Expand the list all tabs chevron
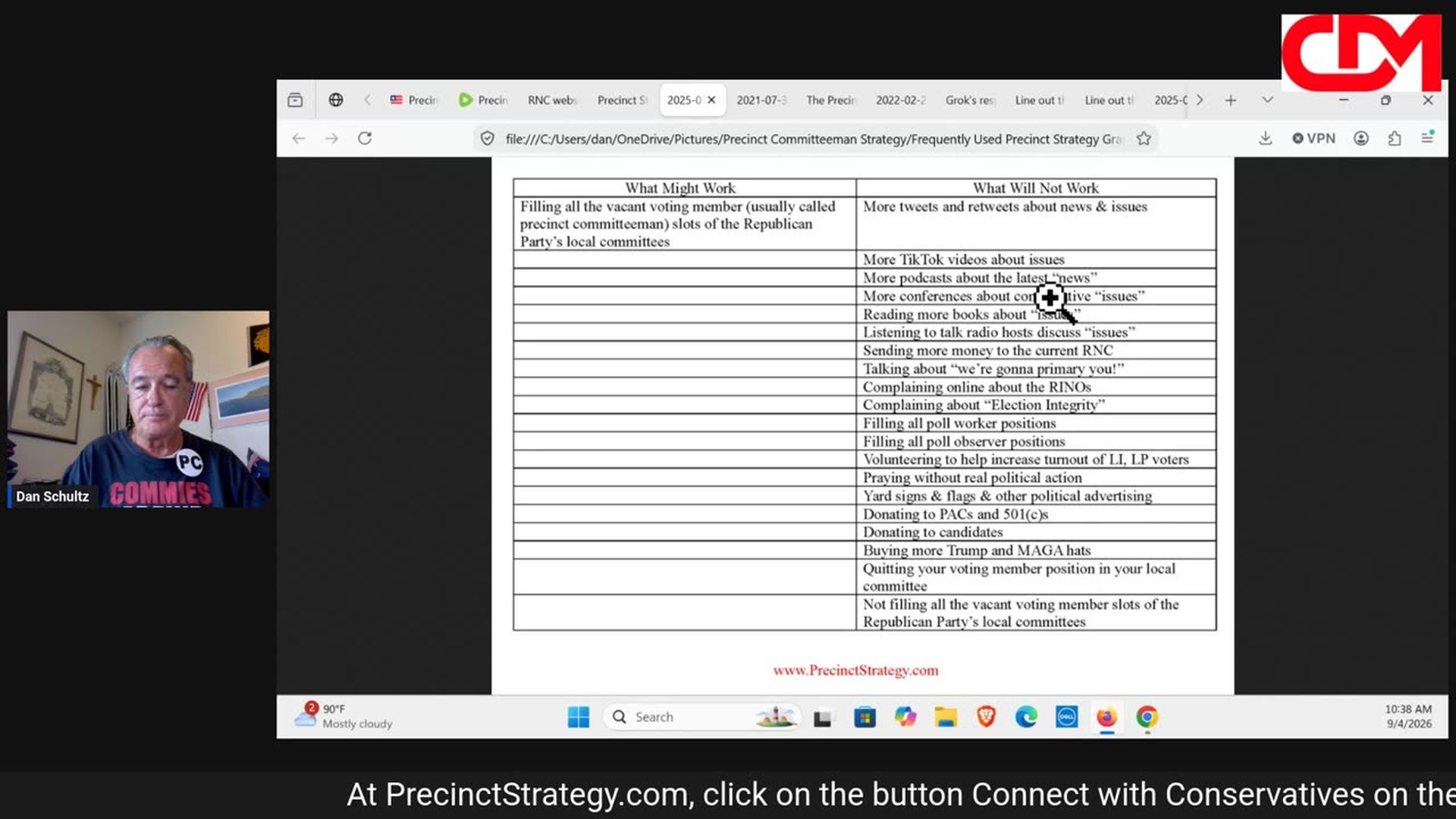Viewport: 1456px width, 819px height. 1267,100
